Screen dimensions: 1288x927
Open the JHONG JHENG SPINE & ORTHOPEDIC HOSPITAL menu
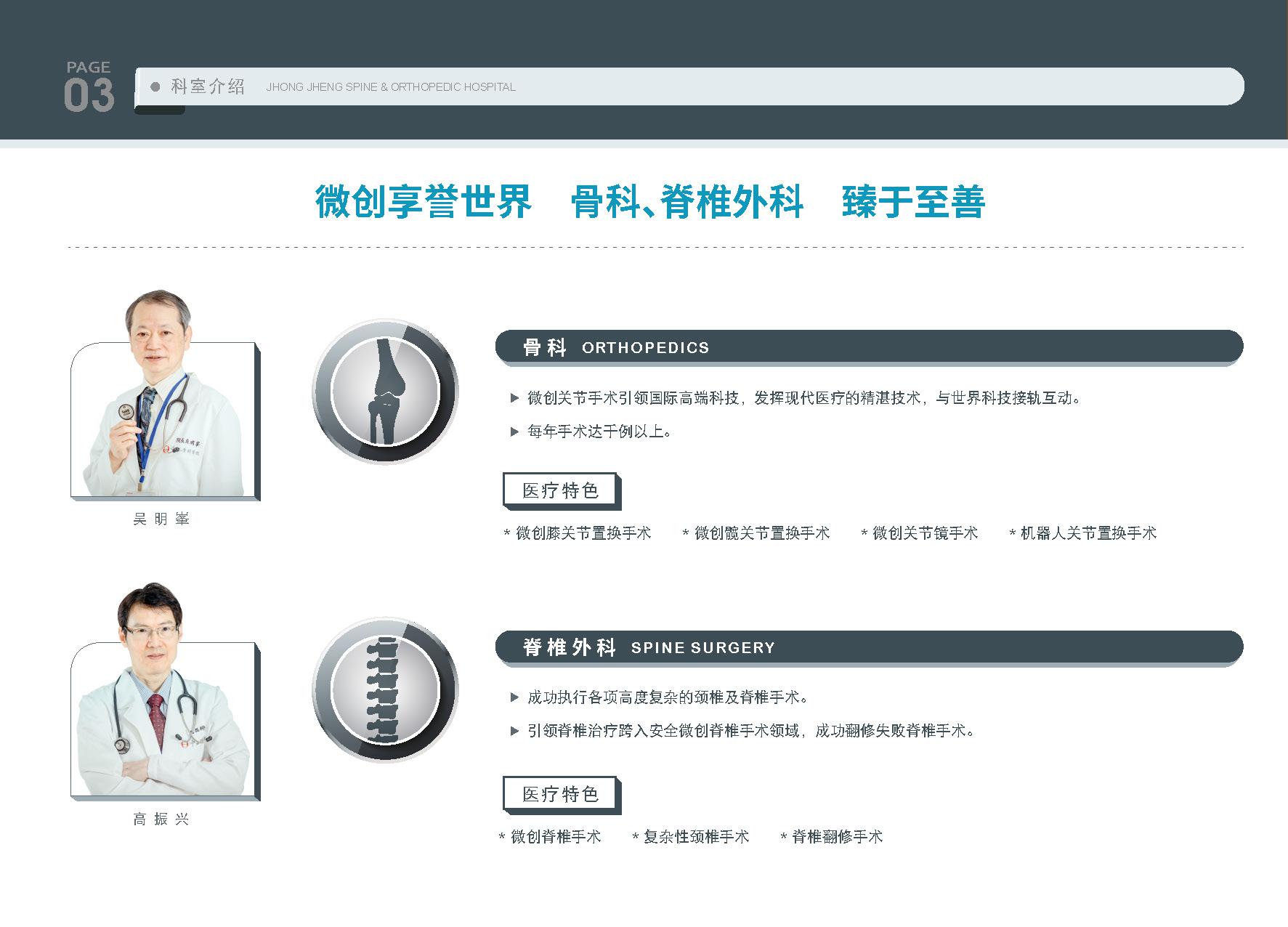pyautogui.click(x=391, y=86)
